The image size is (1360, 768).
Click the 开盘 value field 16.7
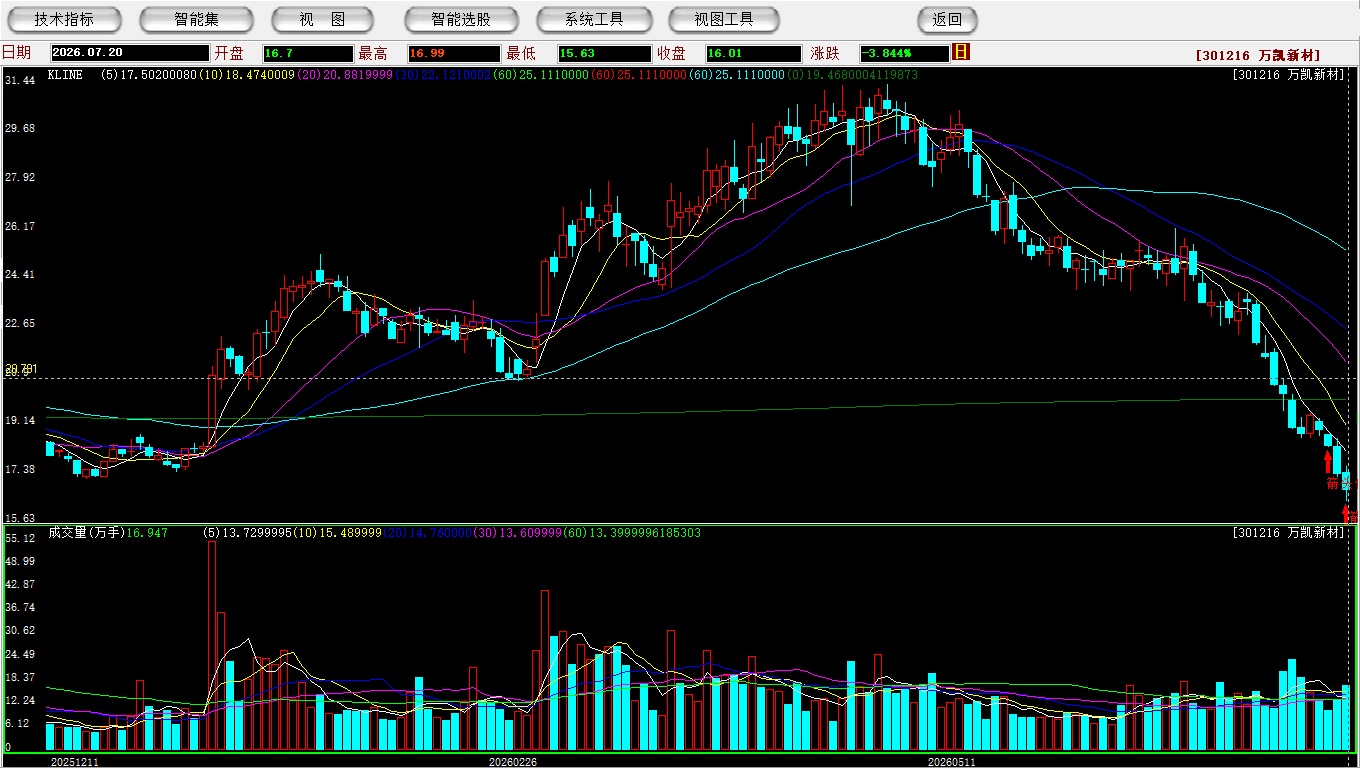(x=308, y=53)
